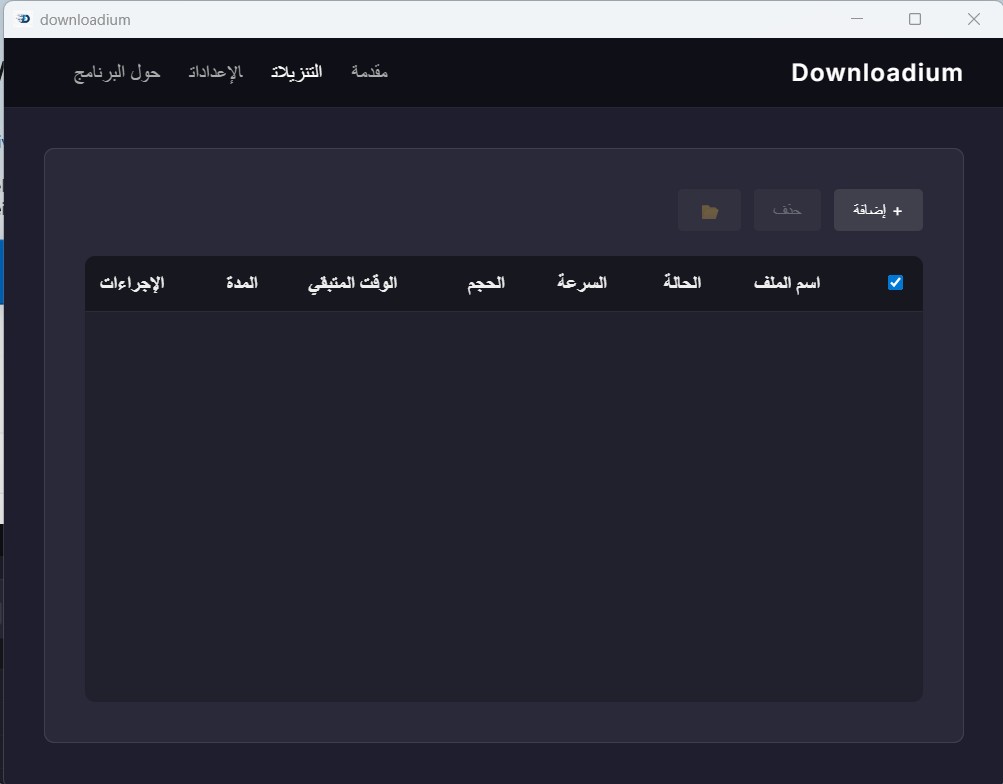Click the Downloadium brand title
Screen dimensions: 1003x784
pos(876,72)
